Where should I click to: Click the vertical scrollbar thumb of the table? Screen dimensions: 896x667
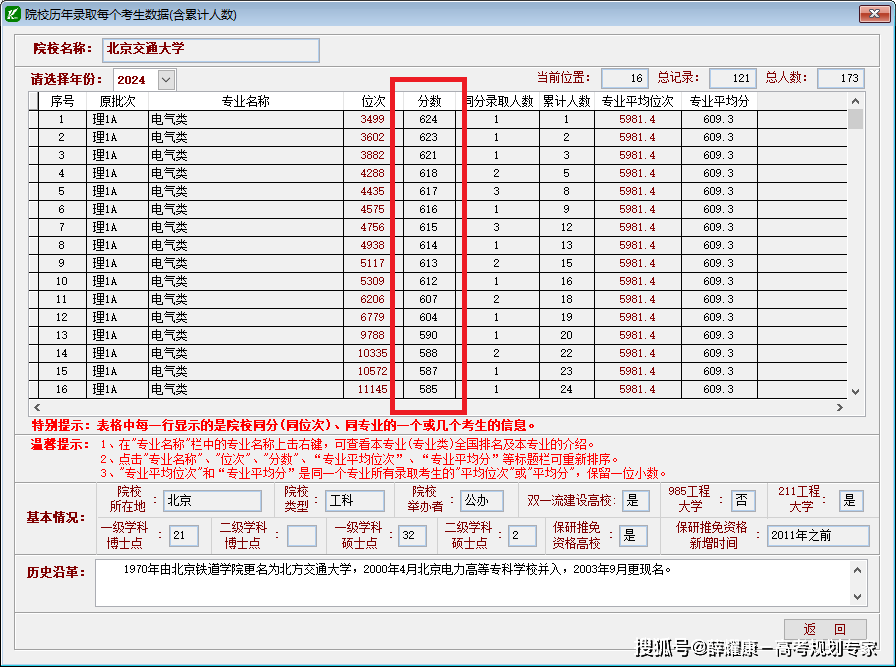(855, 119)
